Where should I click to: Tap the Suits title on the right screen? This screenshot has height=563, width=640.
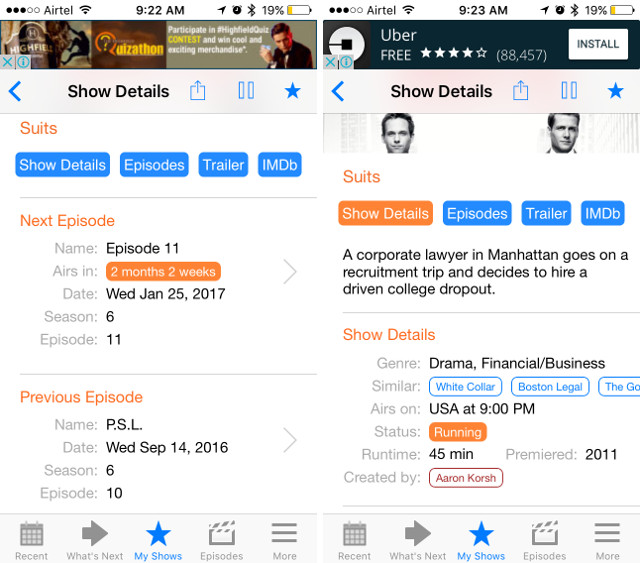(x=362, y=177)
